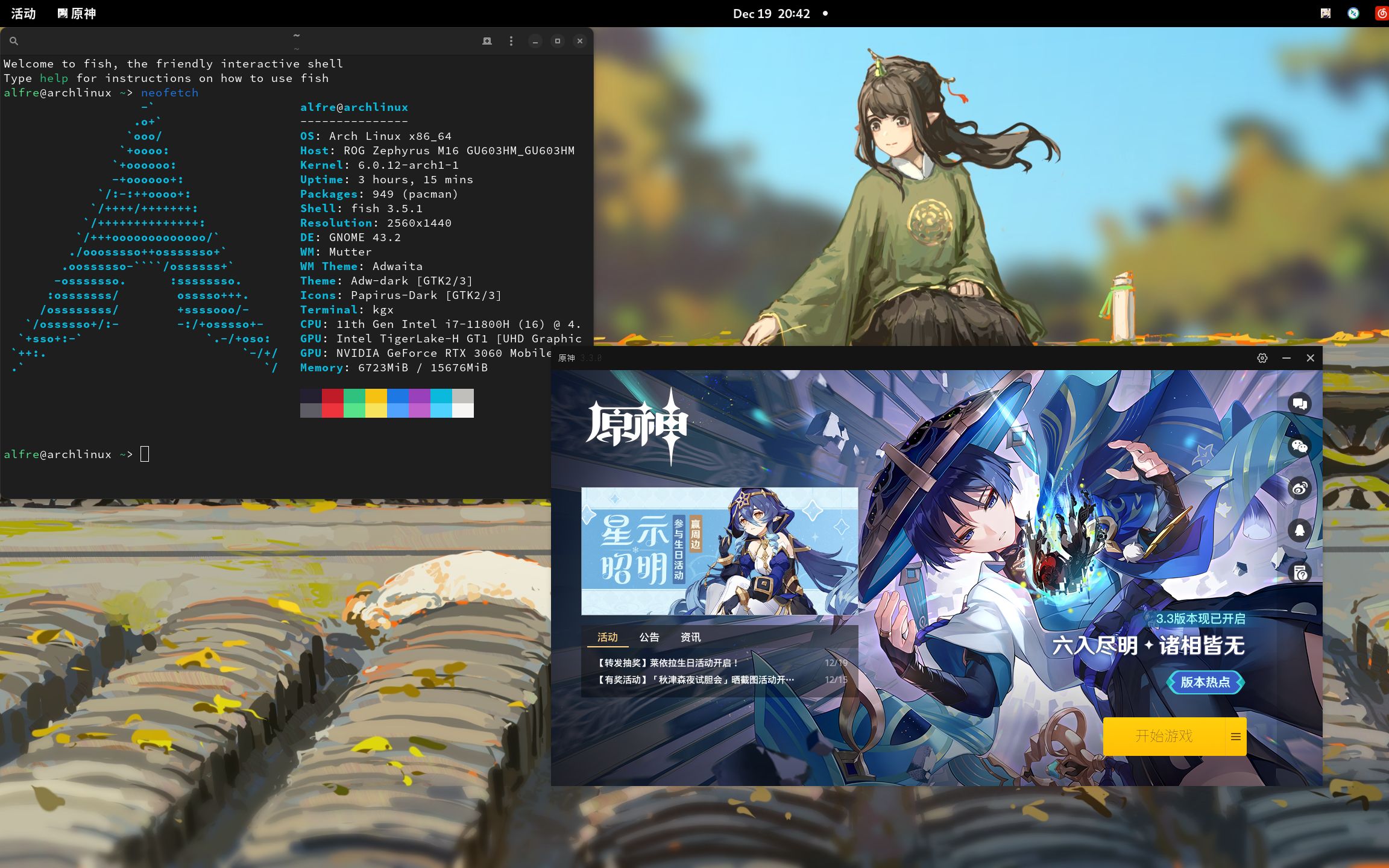Click 'WM Theme: Adwaita' line
The image size is (1389, 868).
361,266
